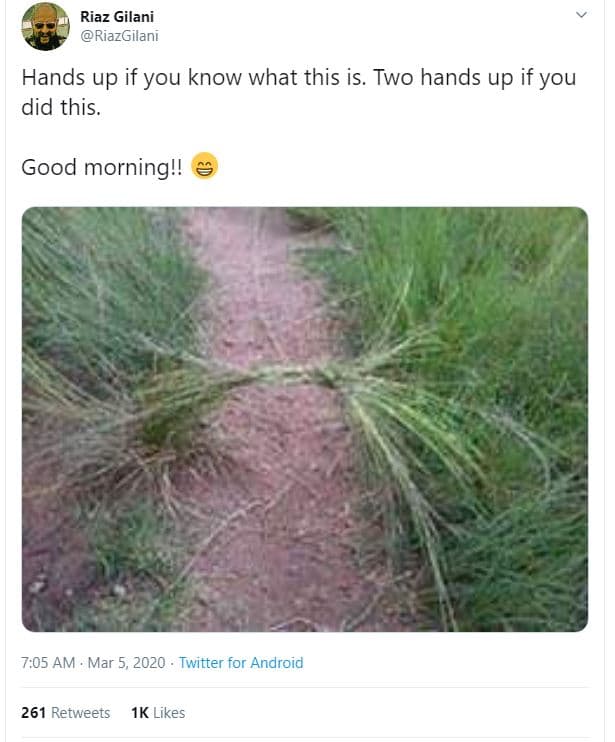Open the @RiazGilani handle link
Image resolution: width=615 pixels, height=742 pixels.
click(x=119, y=36)
